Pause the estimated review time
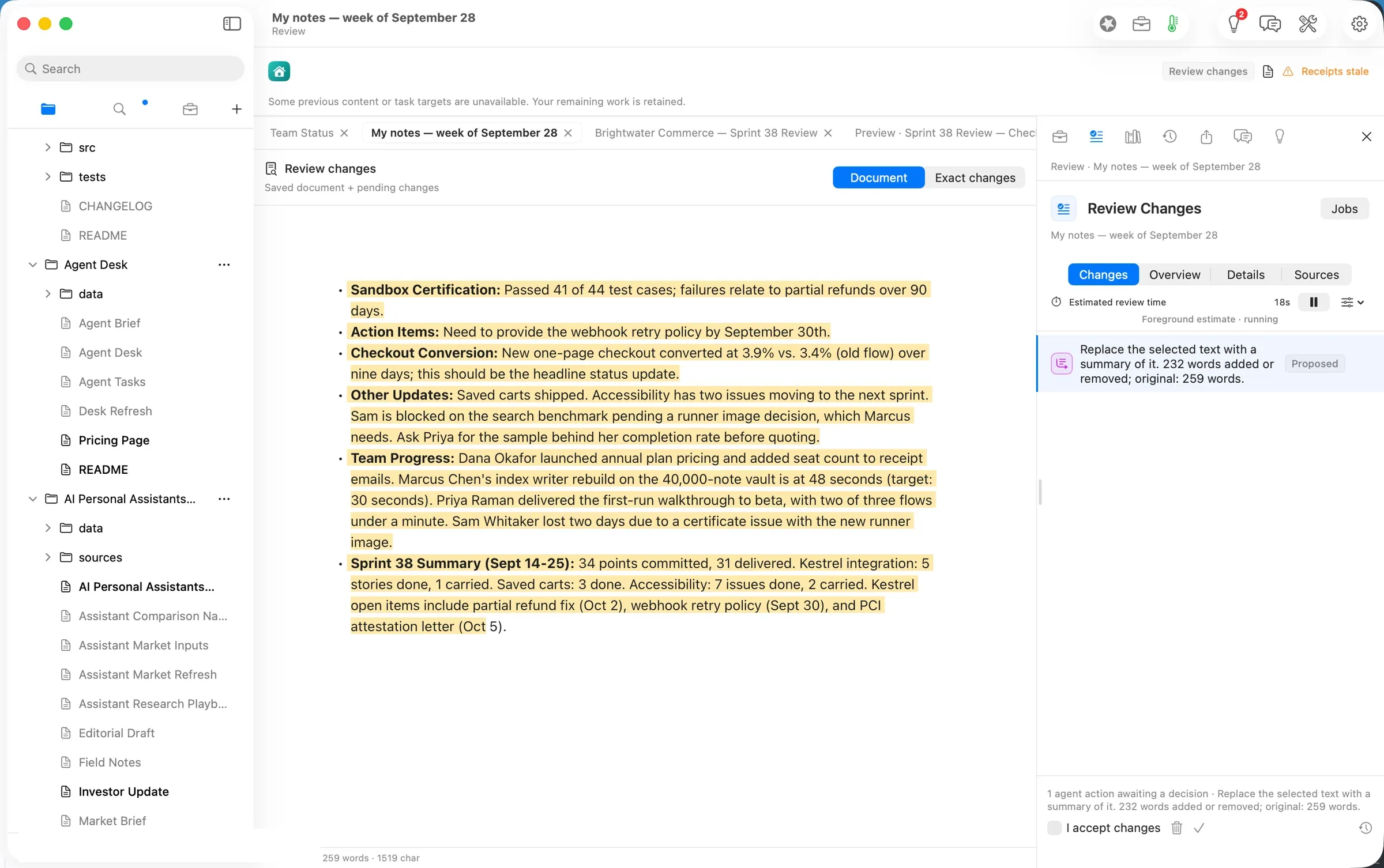The image size is (1384, 868). pyautogui.click(x=1314, y=302)
